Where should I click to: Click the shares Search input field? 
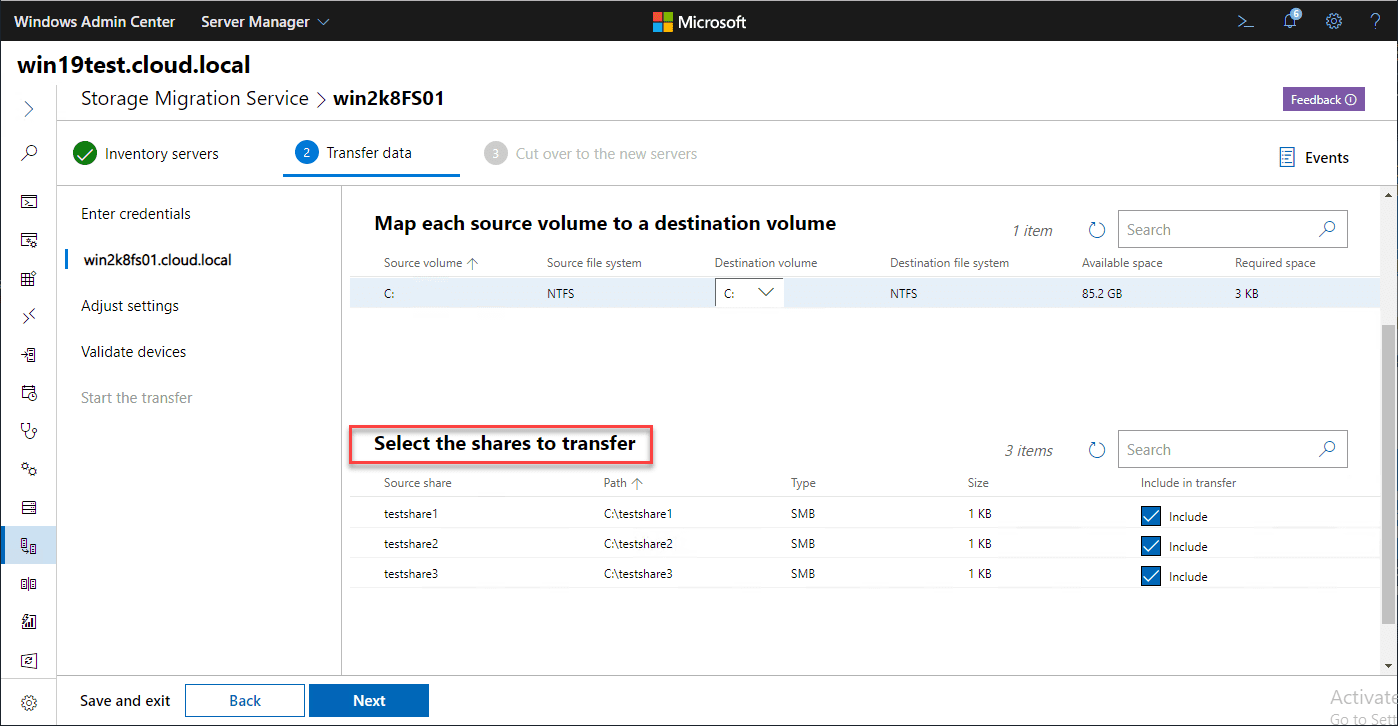point(1218,450)
